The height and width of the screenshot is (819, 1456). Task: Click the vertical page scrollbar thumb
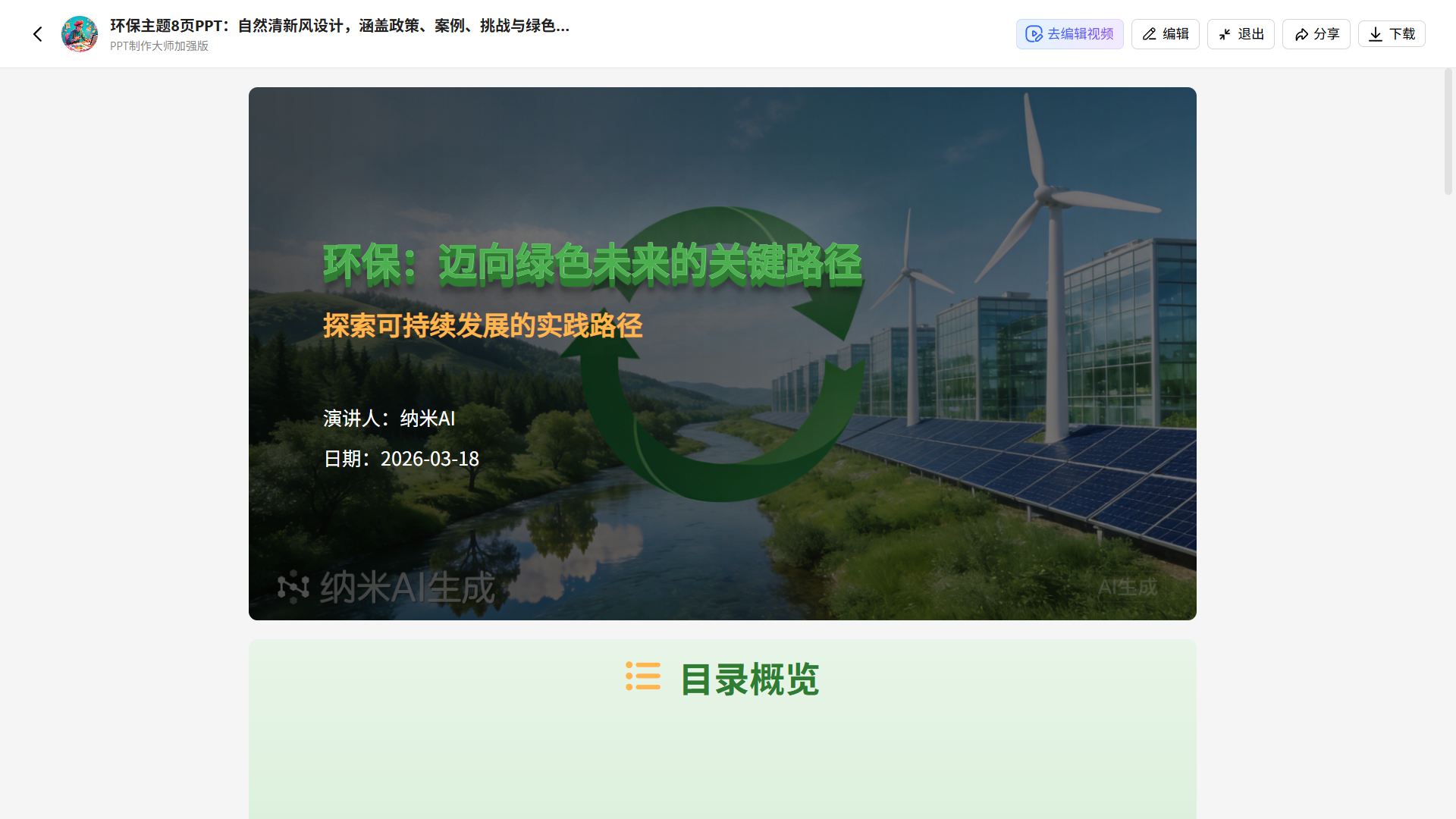click(1448, 131)
